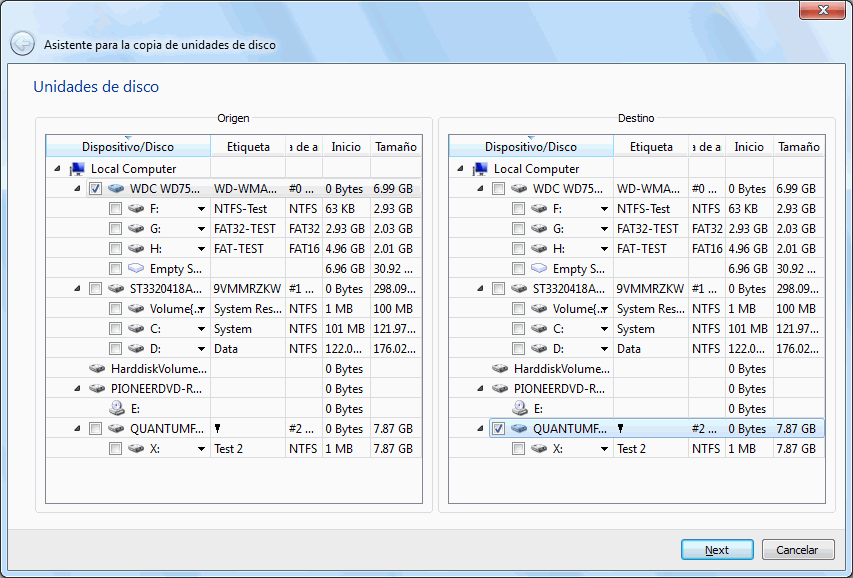Uncheck QUANTUMF disk in Destino
853x578 pixels.
[x=498, y=428]
